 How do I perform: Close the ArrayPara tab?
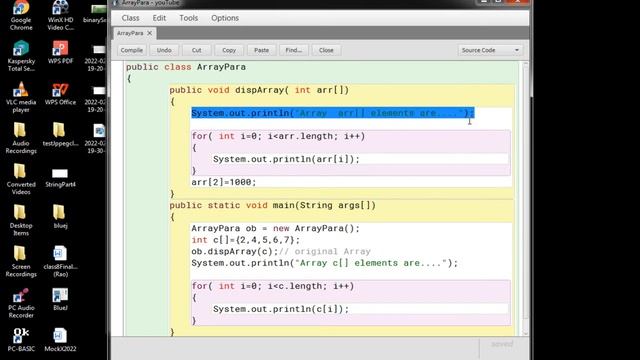click(x=149, y=33)
